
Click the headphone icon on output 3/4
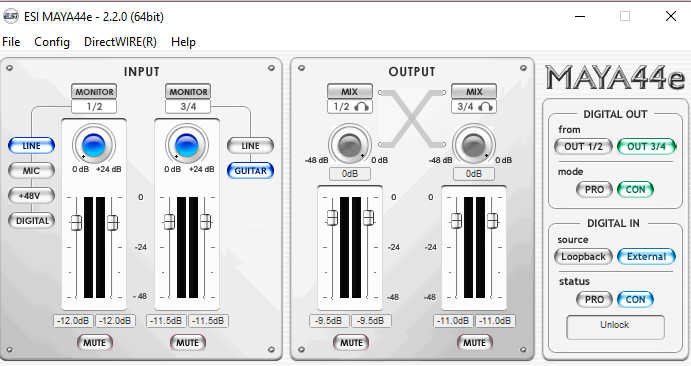485,107
